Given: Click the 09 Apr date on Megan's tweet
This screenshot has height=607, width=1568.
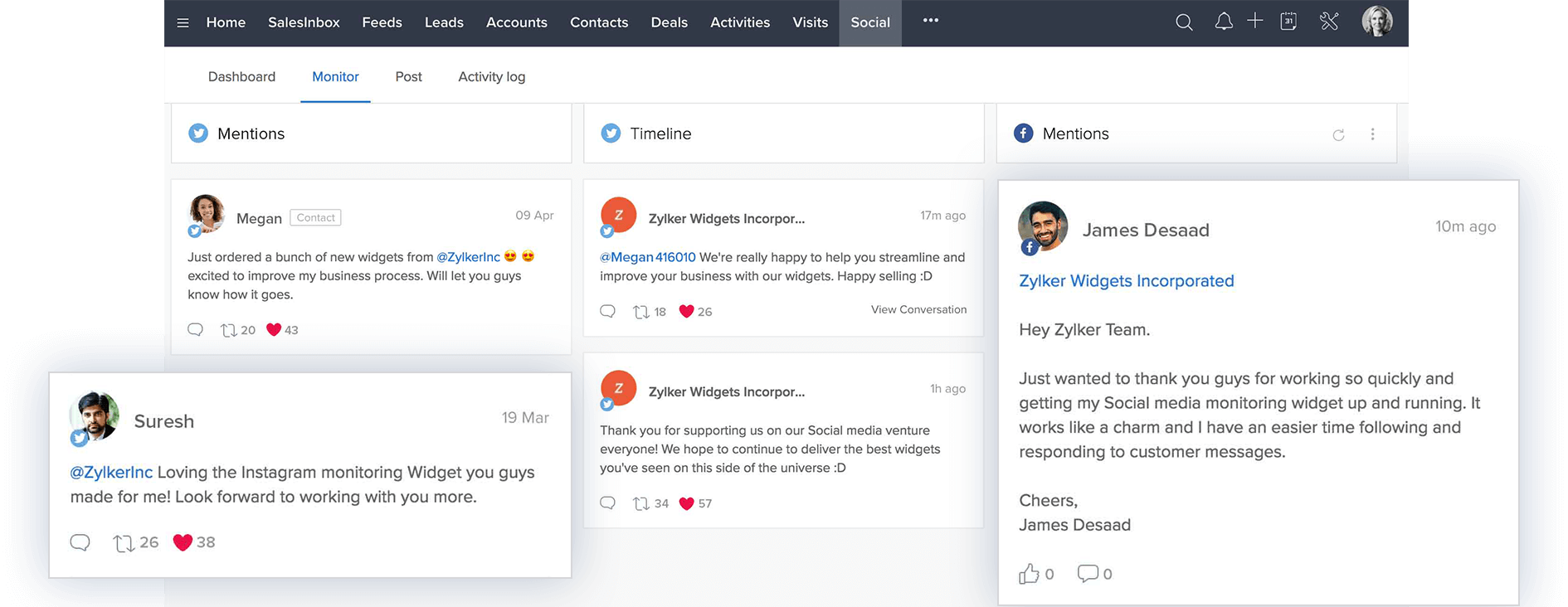Looking at the screenshot, I should 534,215.
